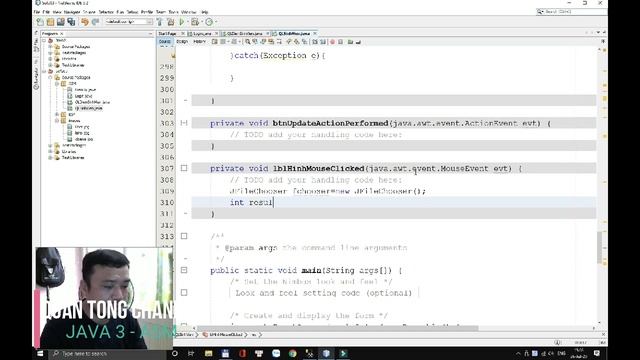The image size is (640, 360).
Task: Open File Explorer from the taskbar
Action: 209,353
